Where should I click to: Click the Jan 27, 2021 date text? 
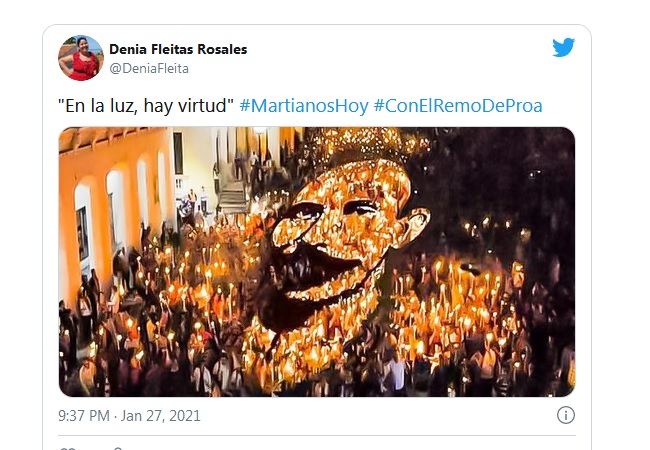(160, 416)
